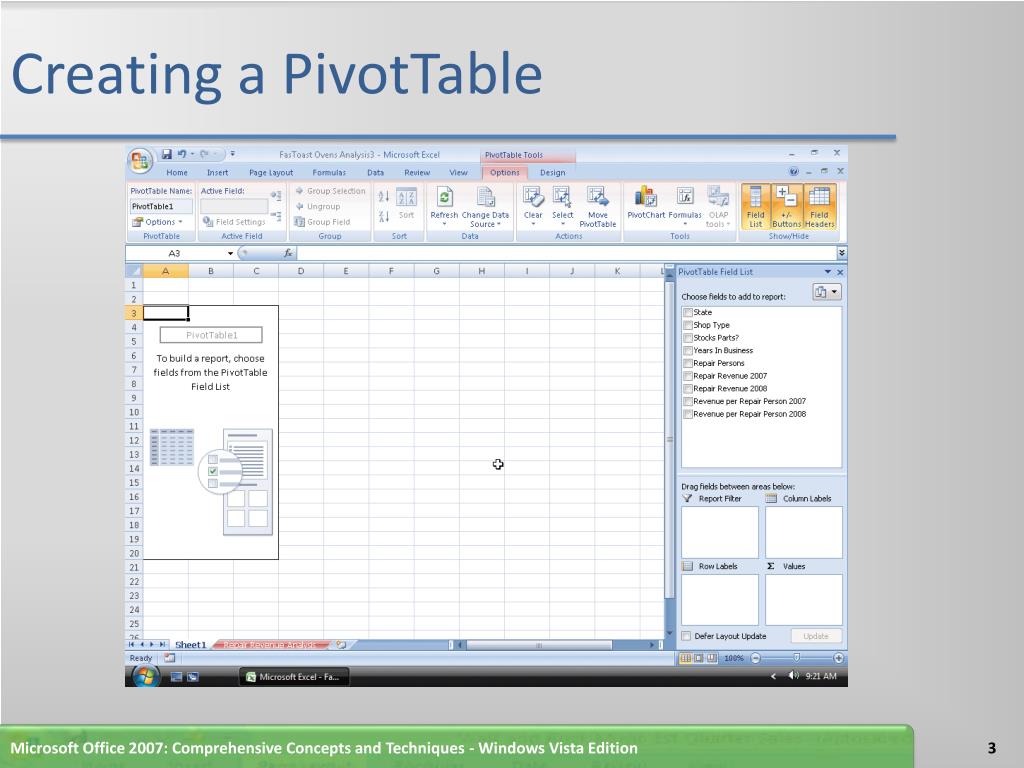Select the Sheet1 worksheet tab

click(x=191, y=645)
